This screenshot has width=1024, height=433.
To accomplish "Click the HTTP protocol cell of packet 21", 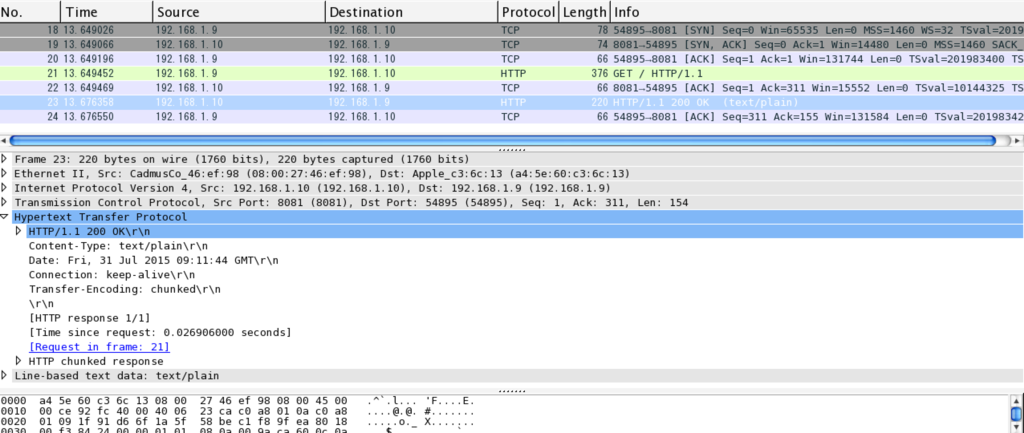I will coord(514,73).
